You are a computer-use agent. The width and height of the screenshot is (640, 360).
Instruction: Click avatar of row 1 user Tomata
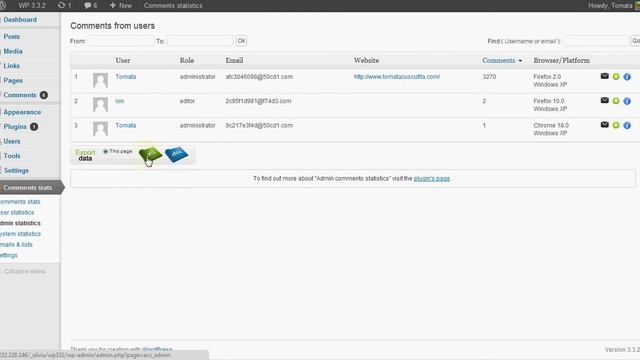tap(100, 80)
